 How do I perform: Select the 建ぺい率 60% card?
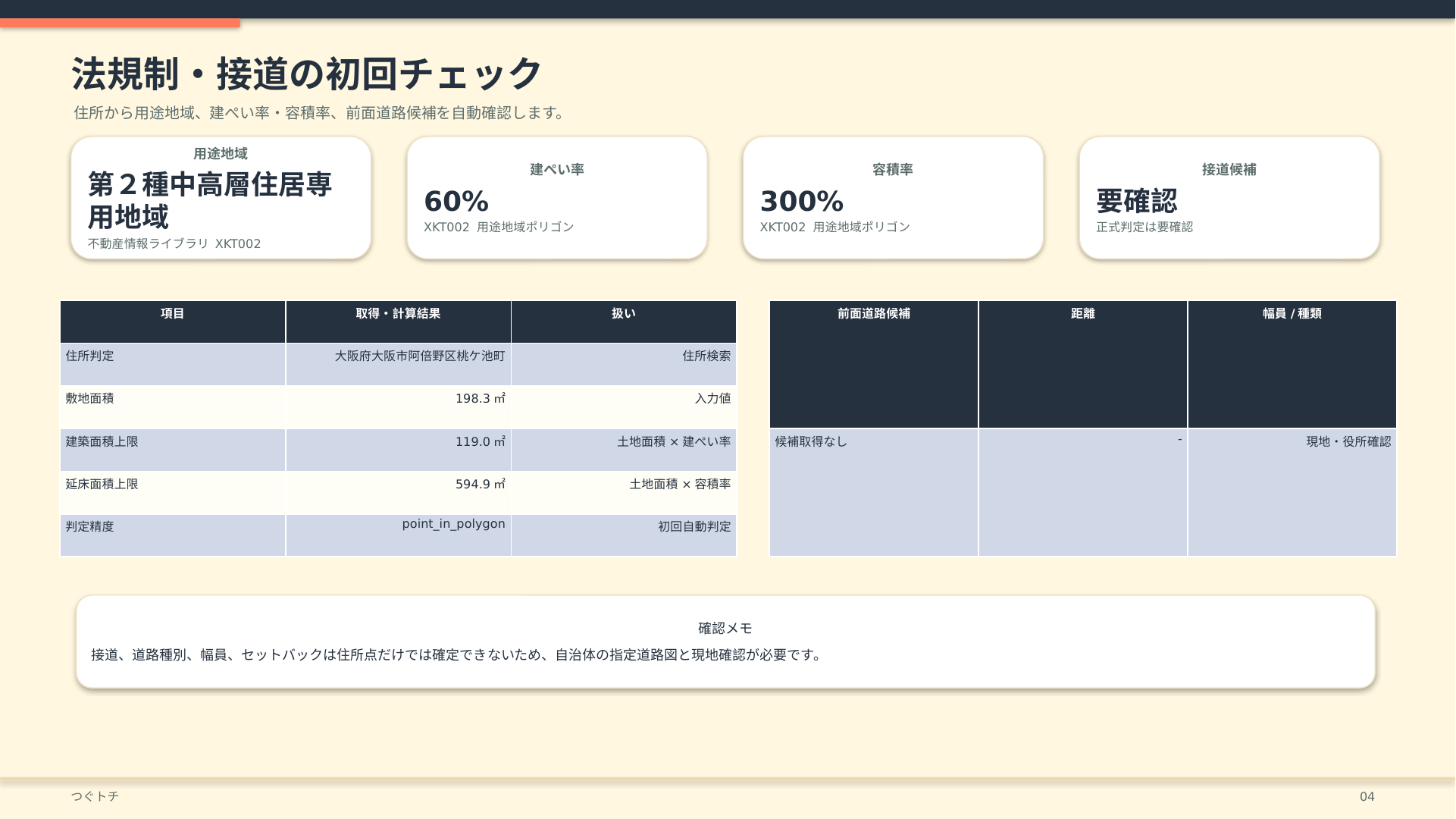[x=557, y=198]
